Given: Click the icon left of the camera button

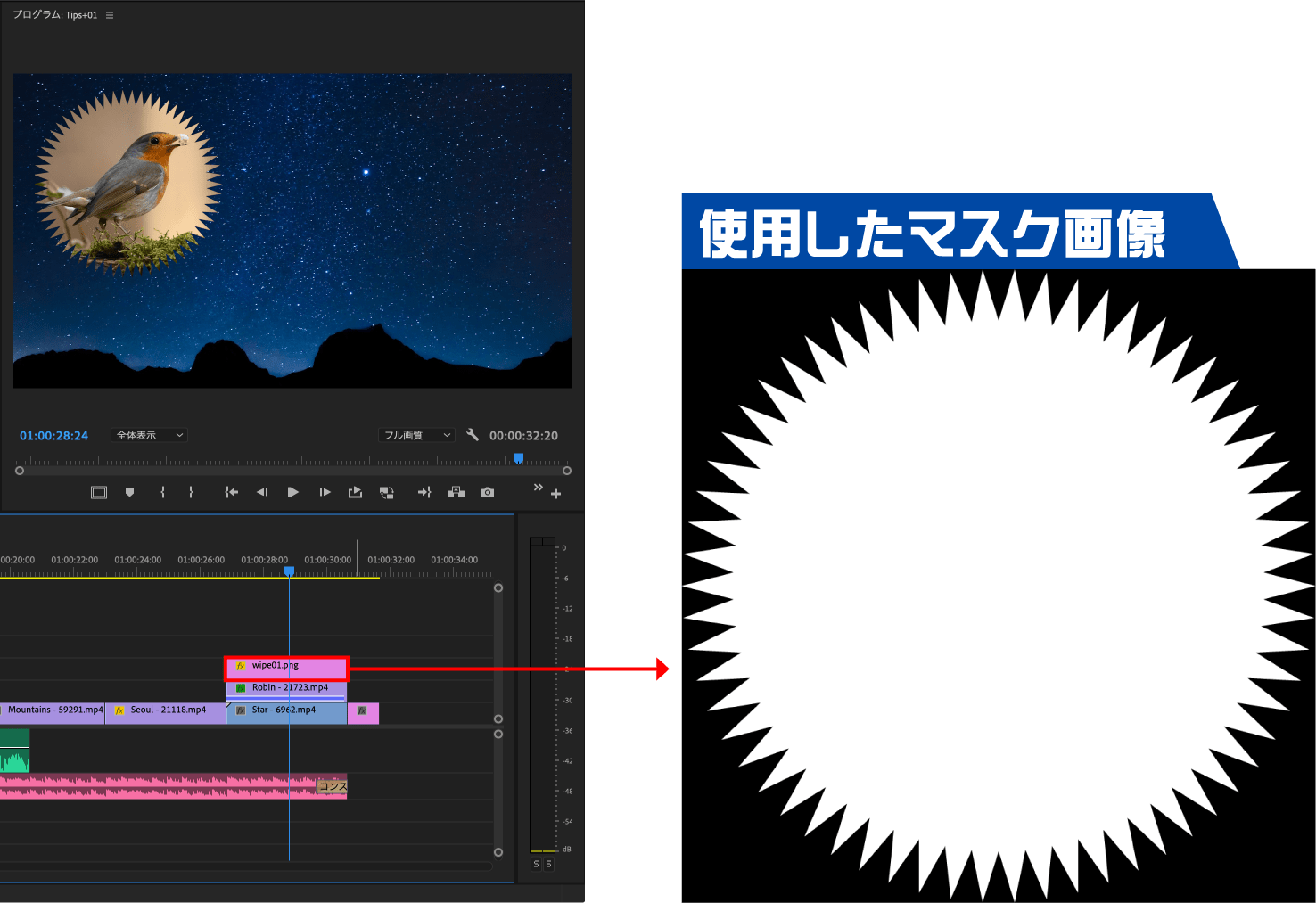Looking at the screenshot, I should (x=456, y=492).
